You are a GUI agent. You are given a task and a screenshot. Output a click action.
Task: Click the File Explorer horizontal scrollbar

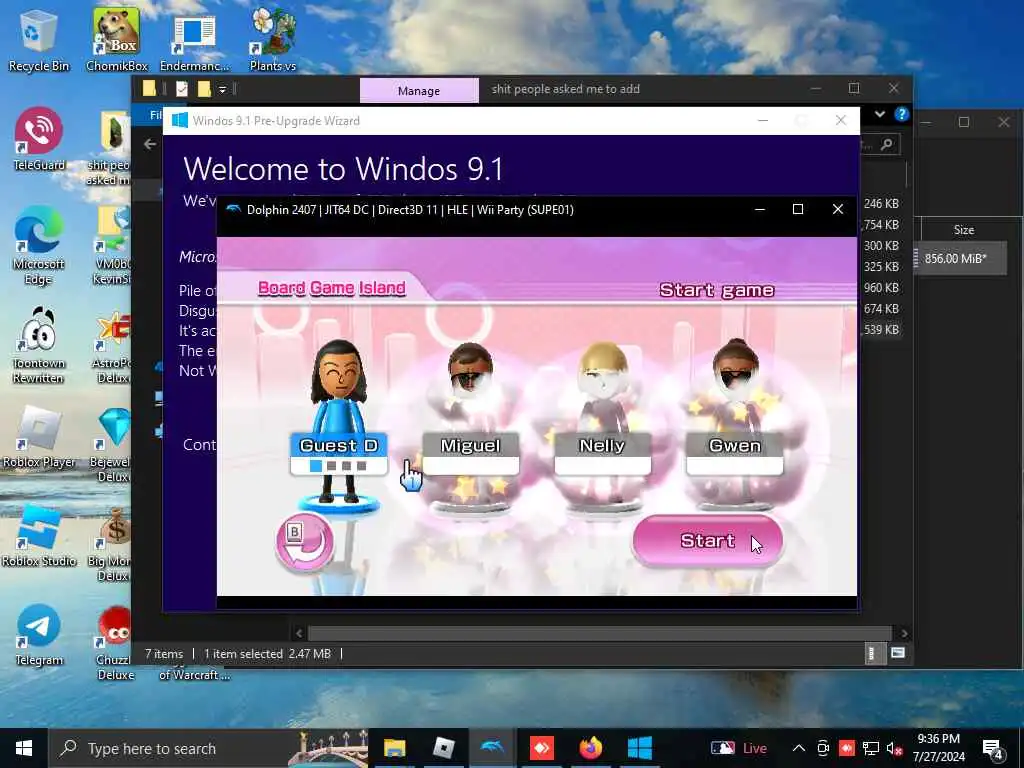tap(600, 633)
